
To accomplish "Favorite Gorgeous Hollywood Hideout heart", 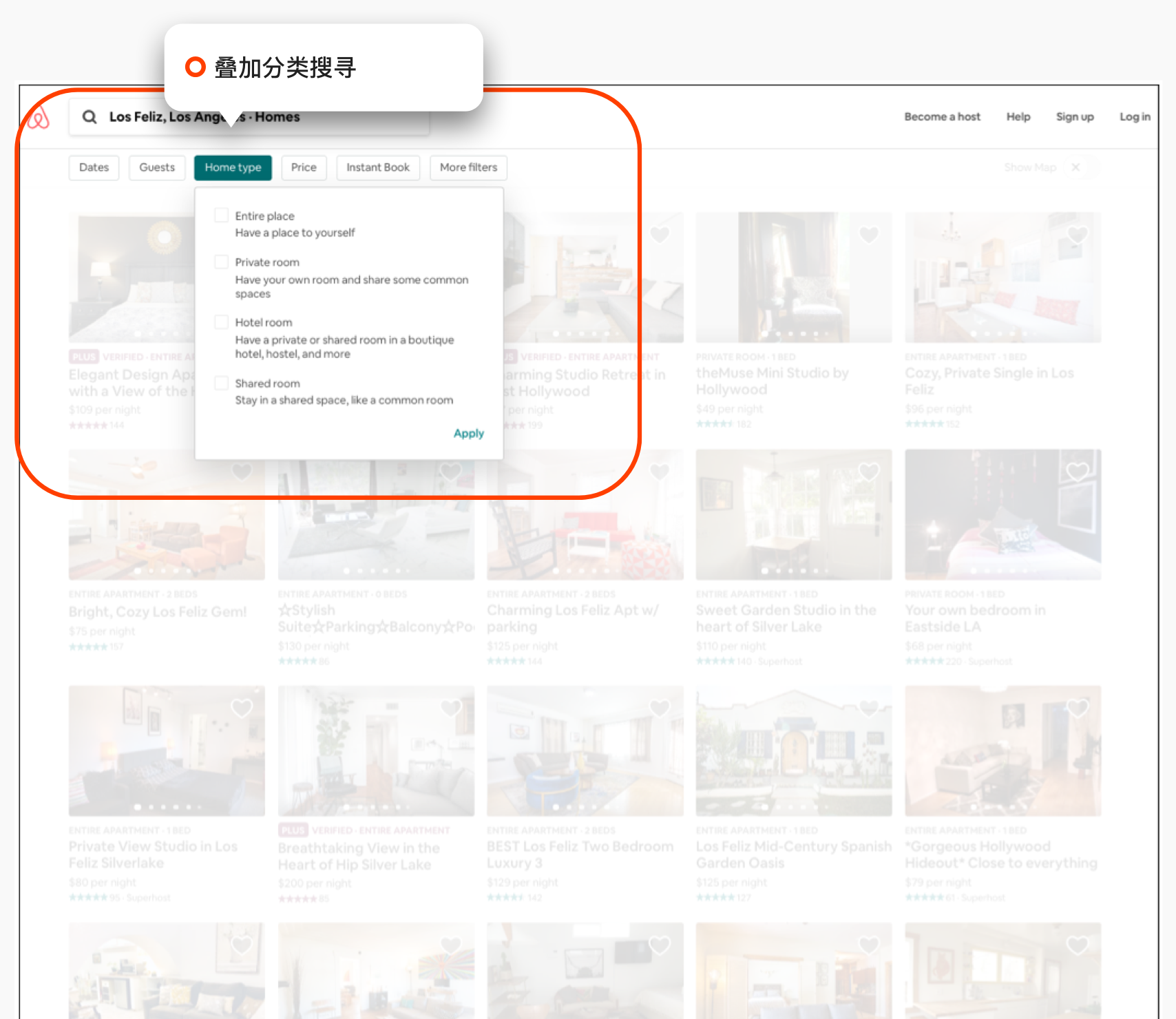I will coord(1078,708).
